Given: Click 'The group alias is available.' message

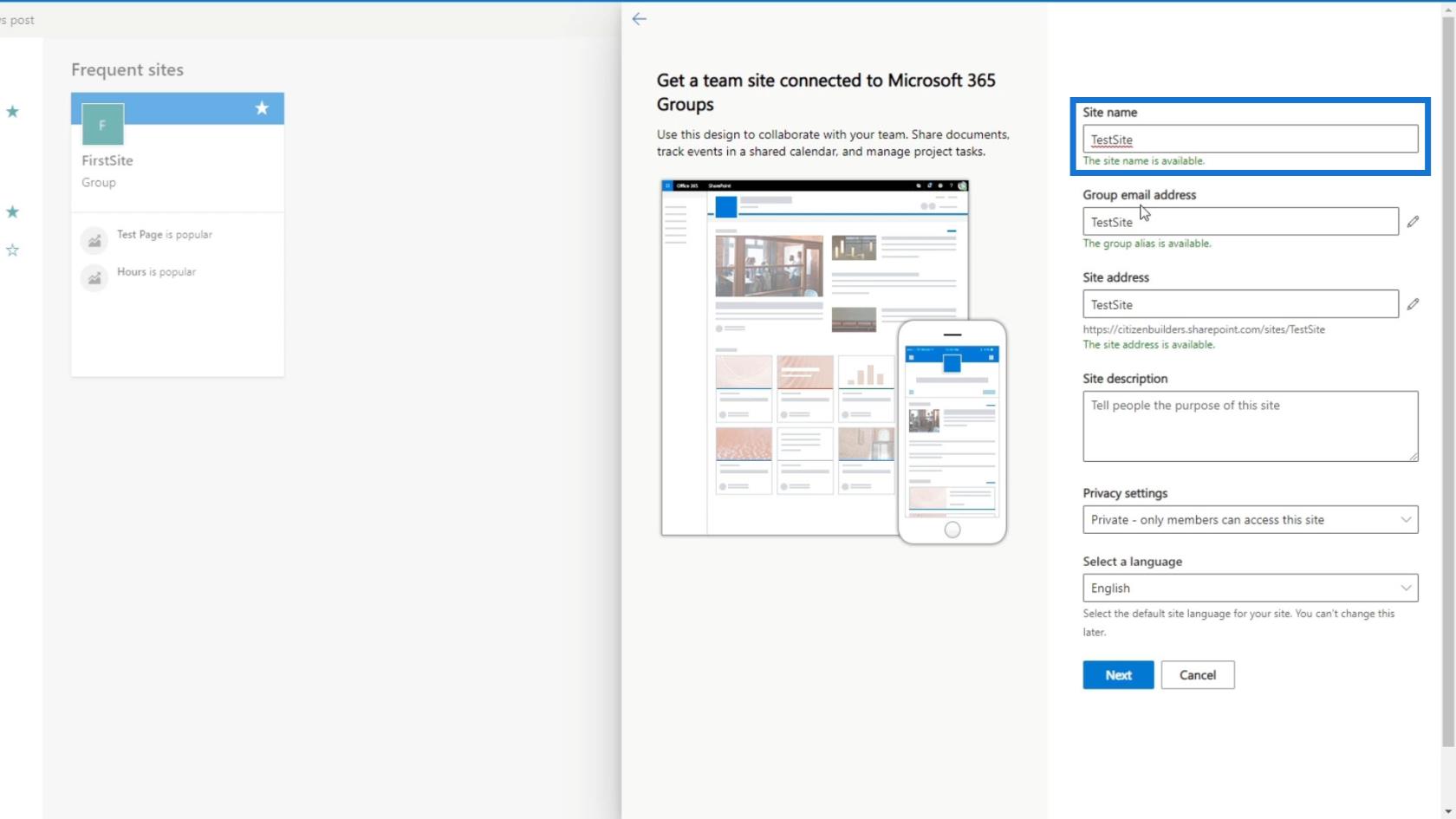Looking at the screenshot, I should (1147, 244).
